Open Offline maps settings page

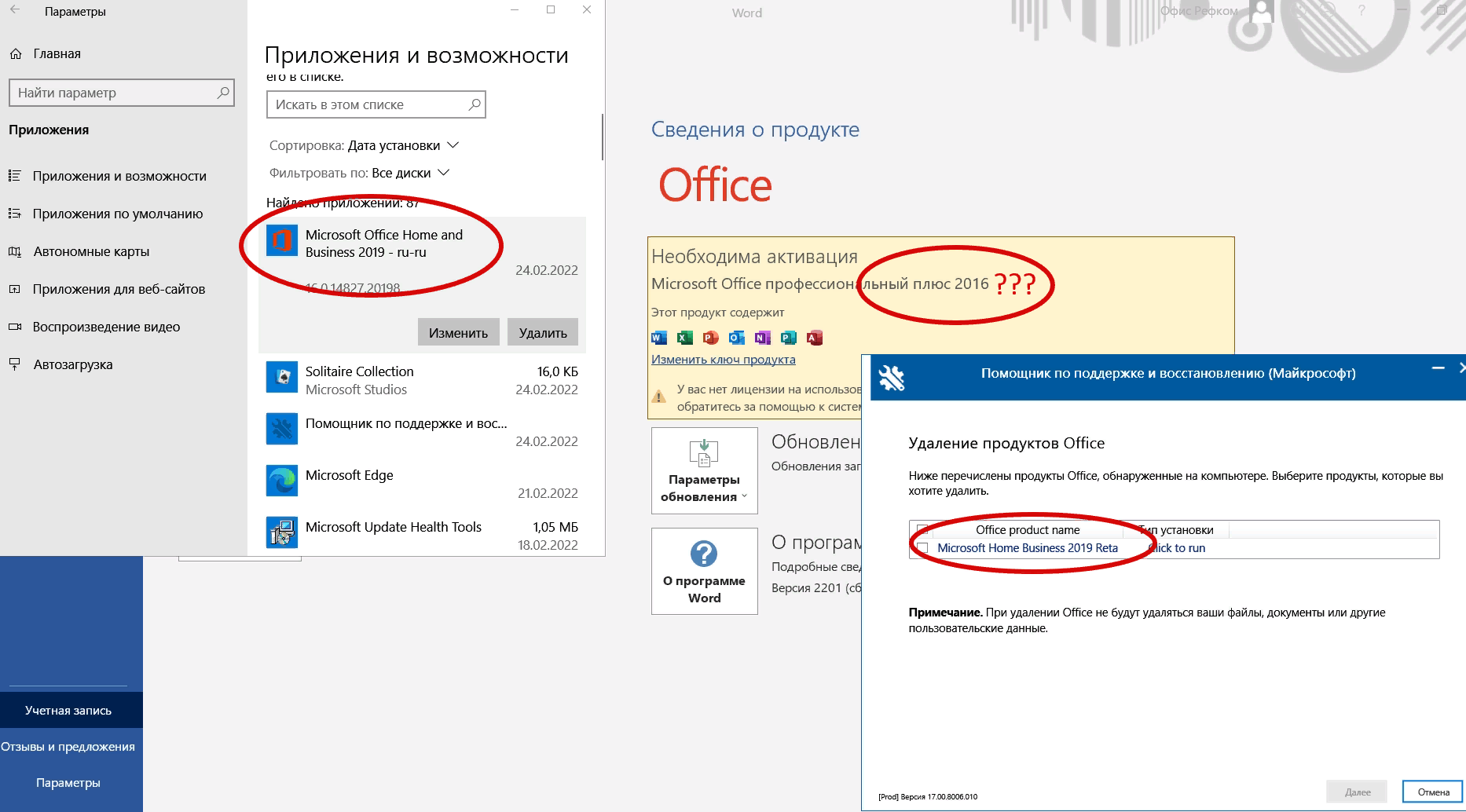(91, 251)
